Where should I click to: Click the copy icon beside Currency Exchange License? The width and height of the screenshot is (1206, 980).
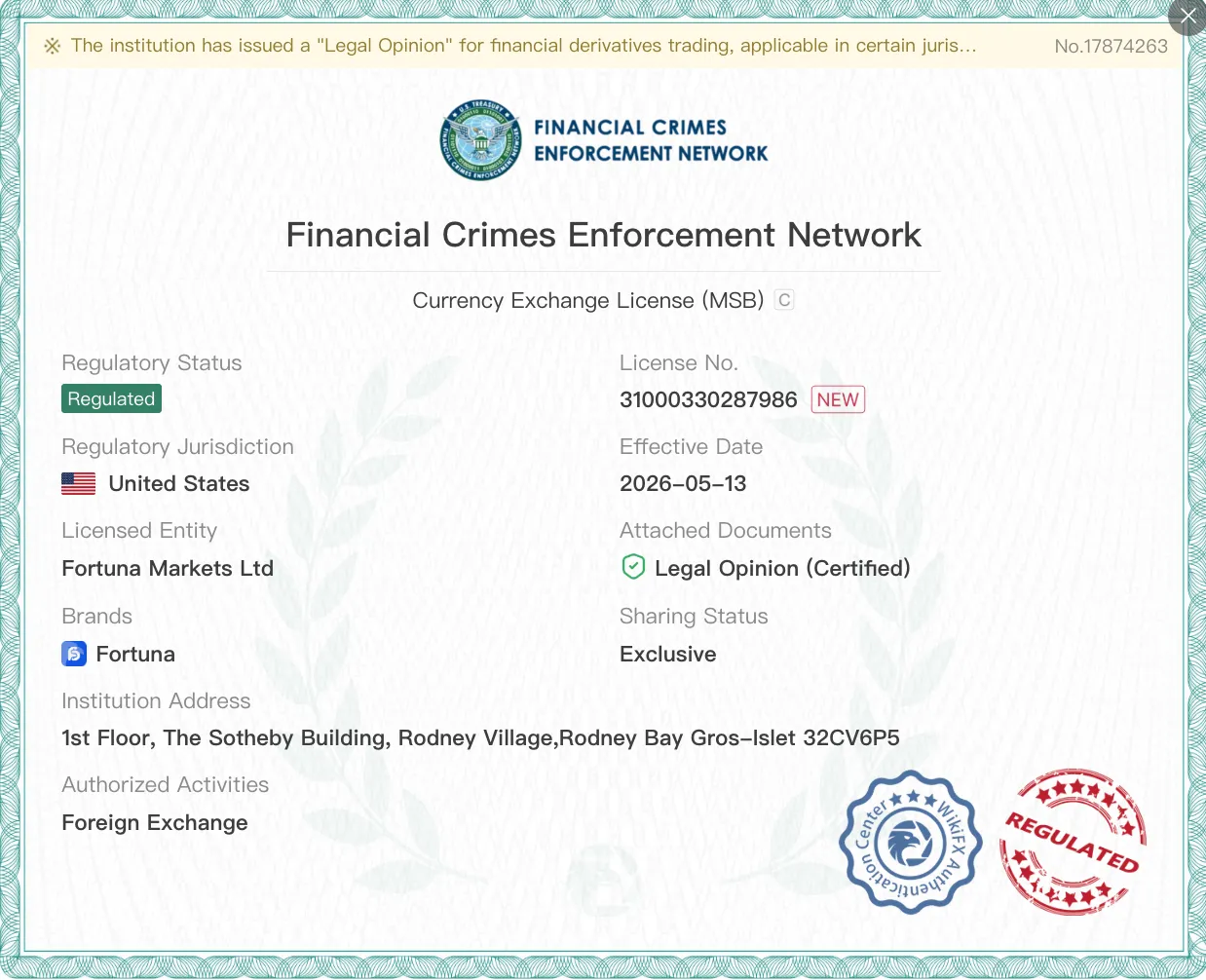coord(784,300)
